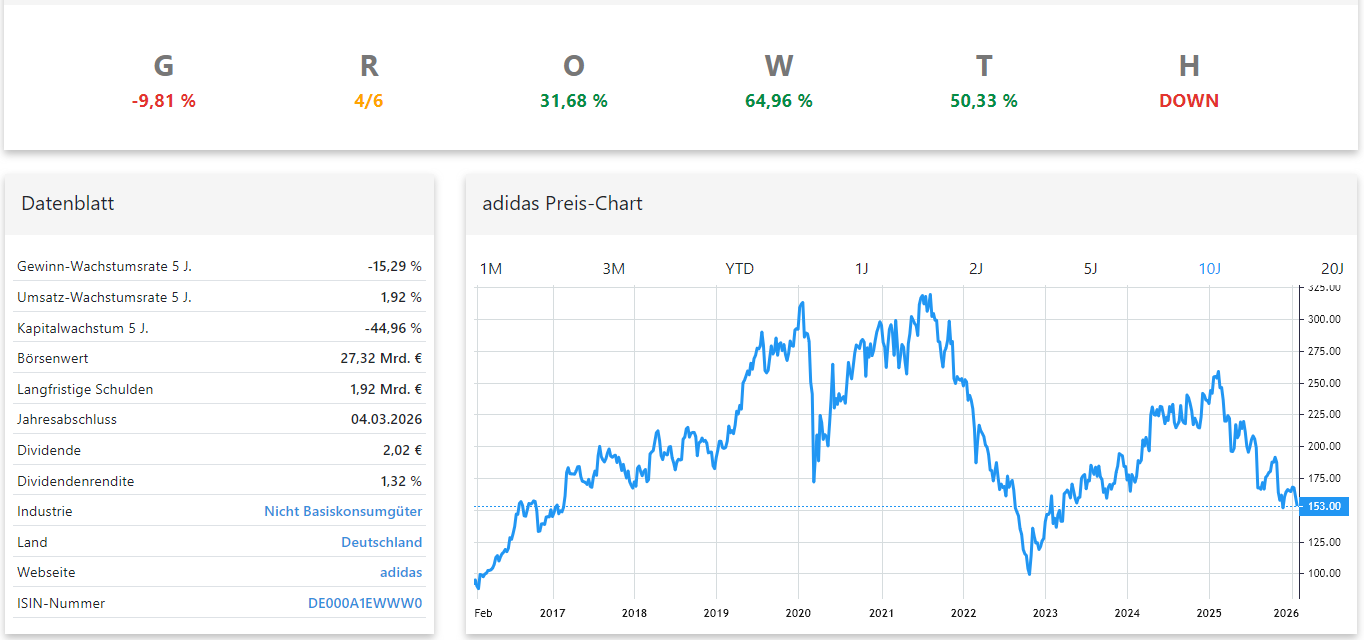
Task: Click the active 10J range tab
Action: click(1209, 268)
